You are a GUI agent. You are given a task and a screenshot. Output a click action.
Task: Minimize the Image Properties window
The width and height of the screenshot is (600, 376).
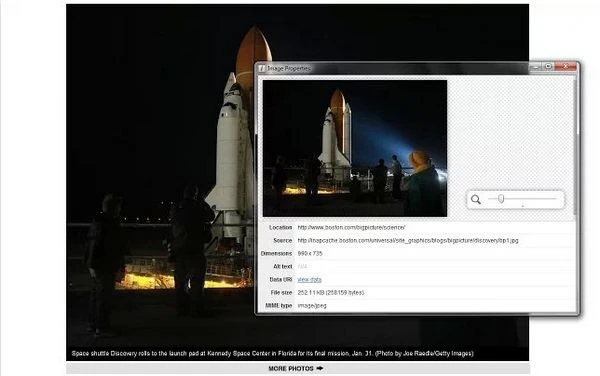[536, 67]
